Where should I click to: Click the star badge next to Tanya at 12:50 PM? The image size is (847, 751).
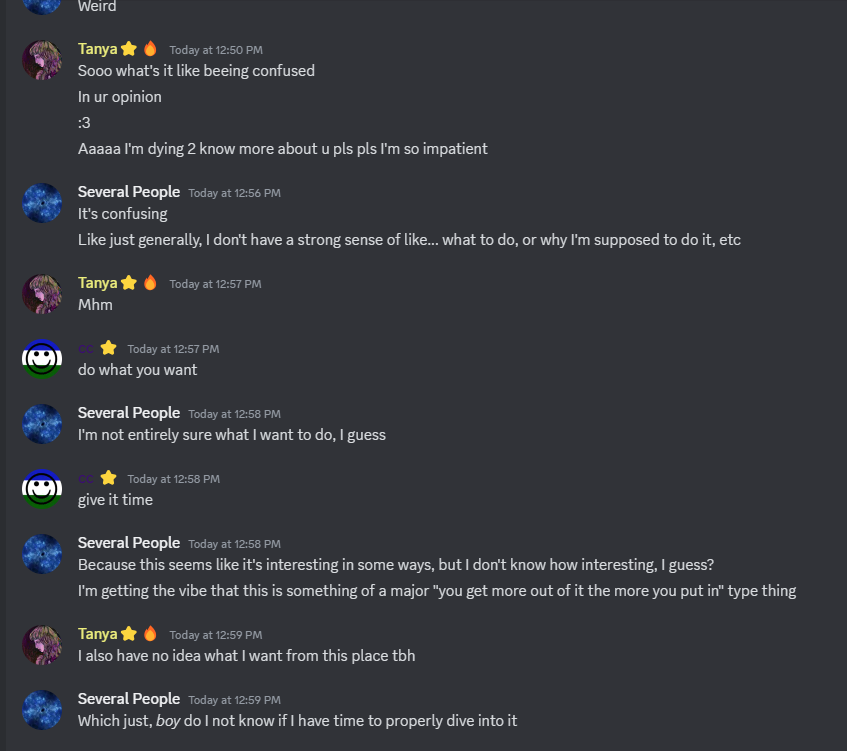[x=129, y=49]
